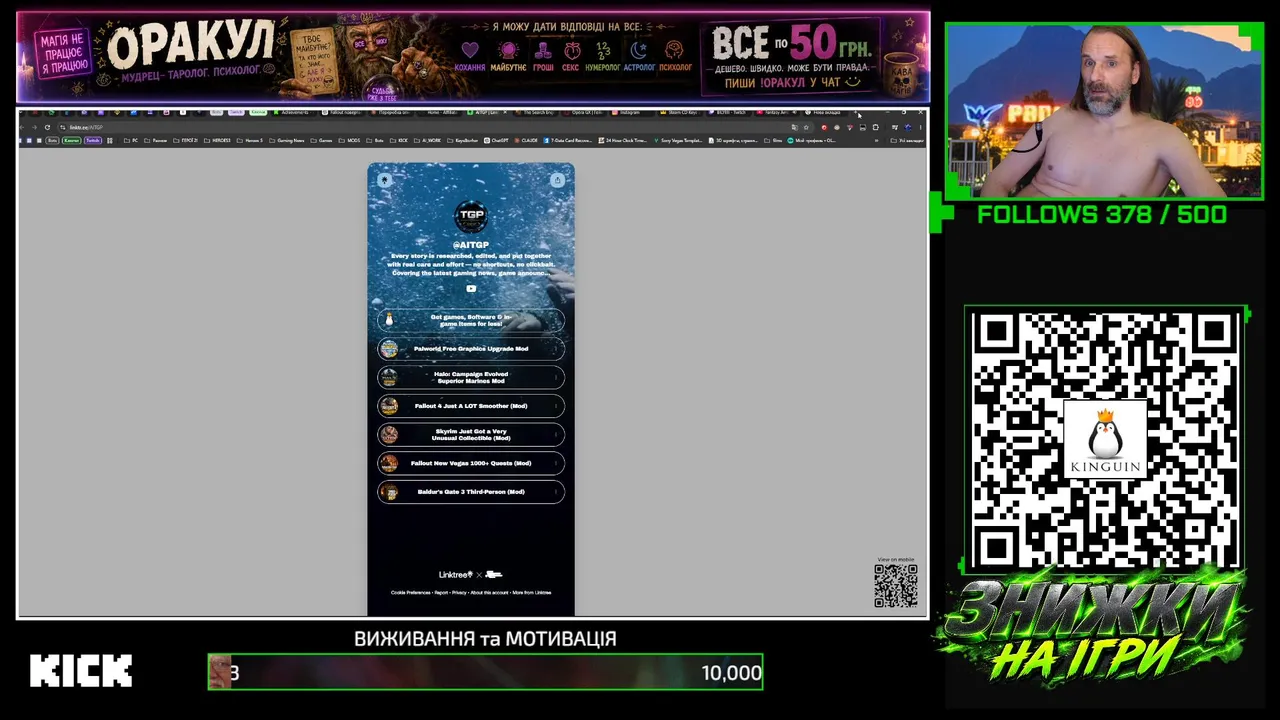Open the Heroes 5 bookmarks folder
The height and width of the screenshot is (720, 1280).
click(x=251, y=141)
